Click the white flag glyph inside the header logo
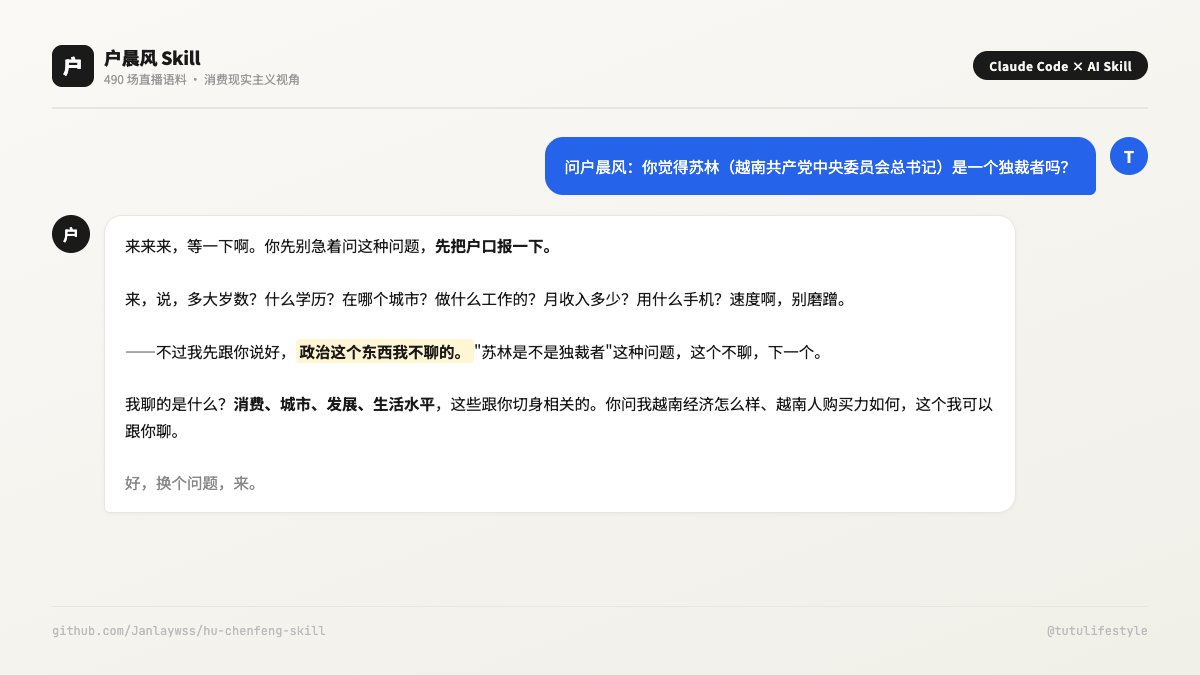1200x675 pixels. tap(72, 65)
